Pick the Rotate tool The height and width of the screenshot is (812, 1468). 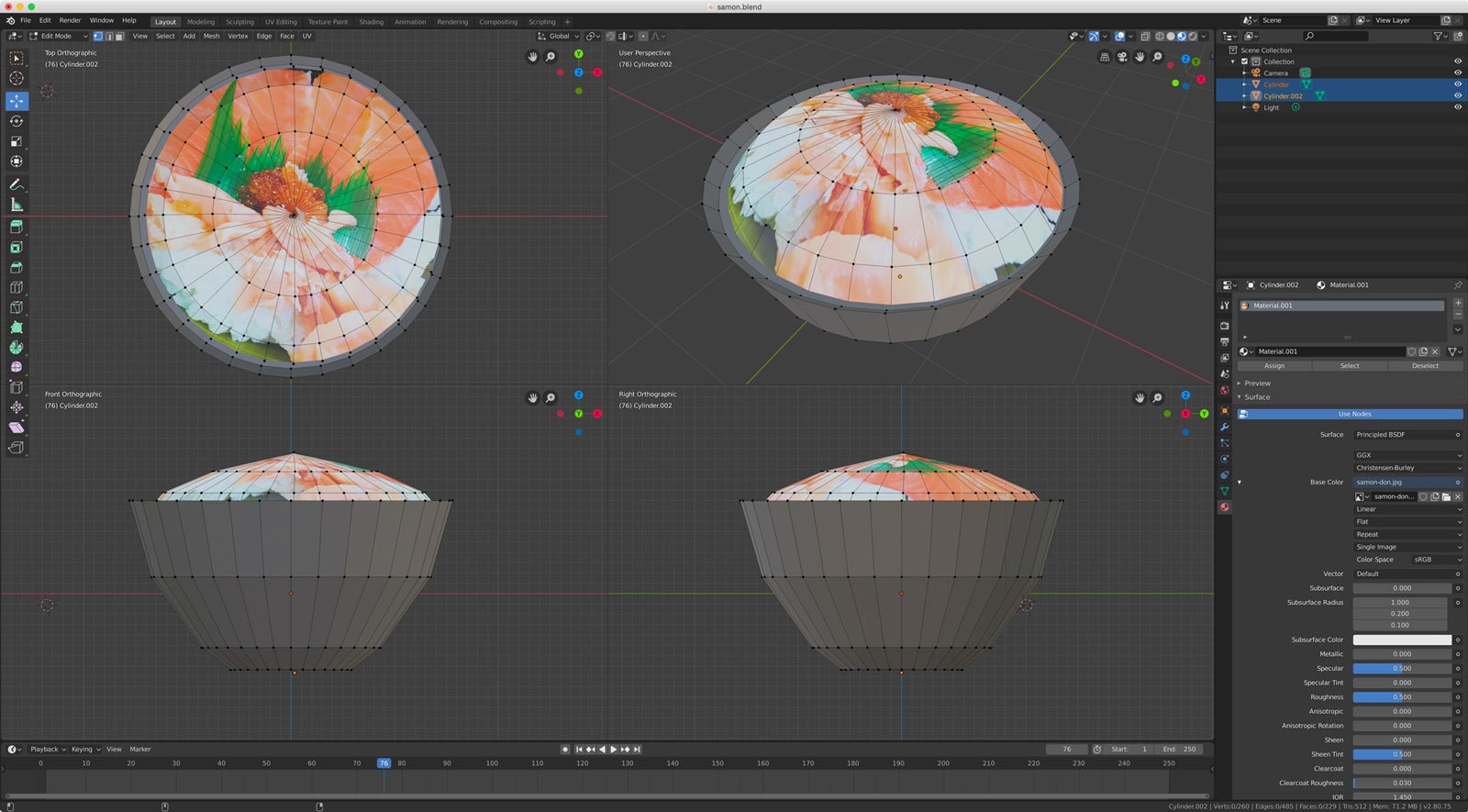point(17,121)
